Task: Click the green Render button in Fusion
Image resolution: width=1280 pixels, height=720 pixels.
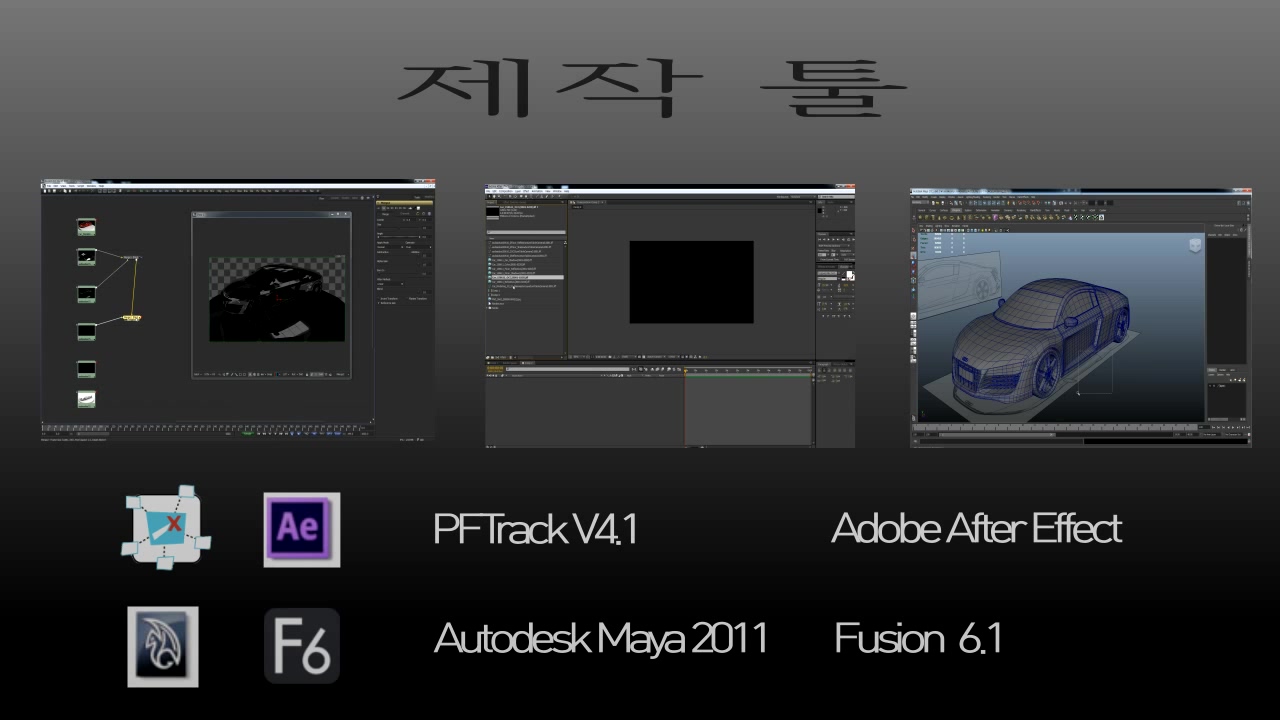Action: (x=248, y=435)
